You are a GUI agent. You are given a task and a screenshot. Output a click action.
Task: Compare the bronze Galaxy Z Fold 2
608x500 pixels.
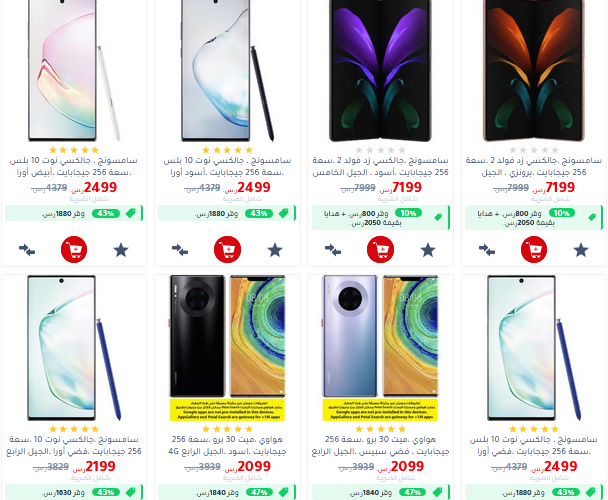pyautogui.click(x=487, y=250)
